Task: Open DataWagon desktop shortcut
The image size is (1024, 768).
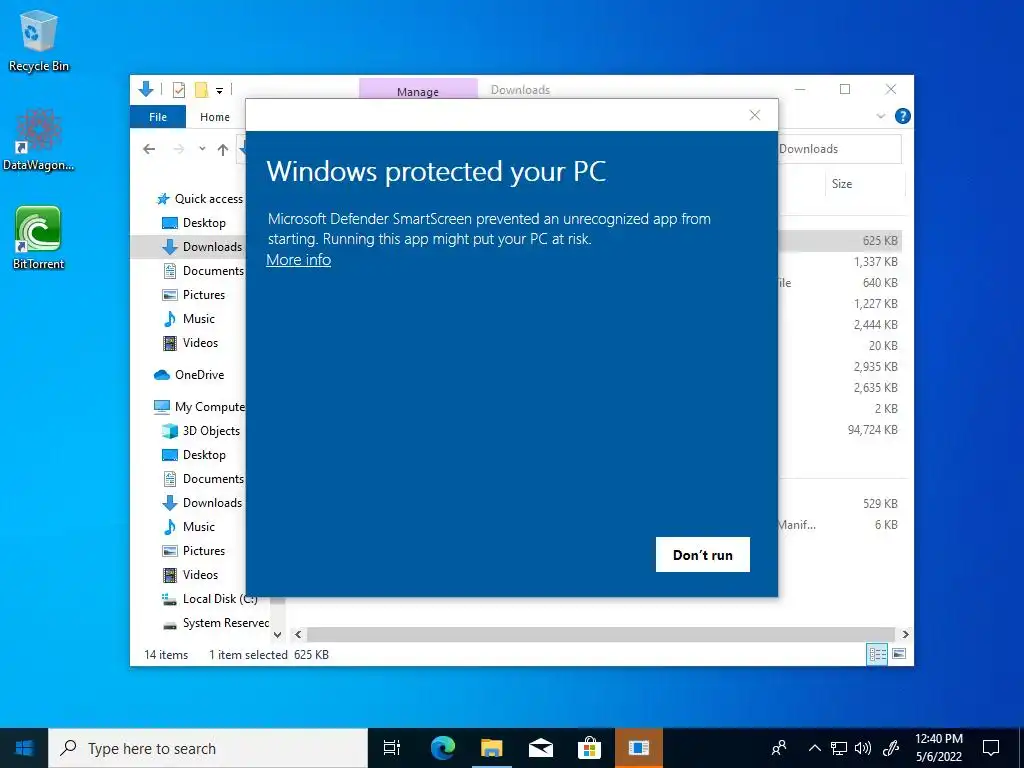Action: pyautogui.click(x=39, y=140)
